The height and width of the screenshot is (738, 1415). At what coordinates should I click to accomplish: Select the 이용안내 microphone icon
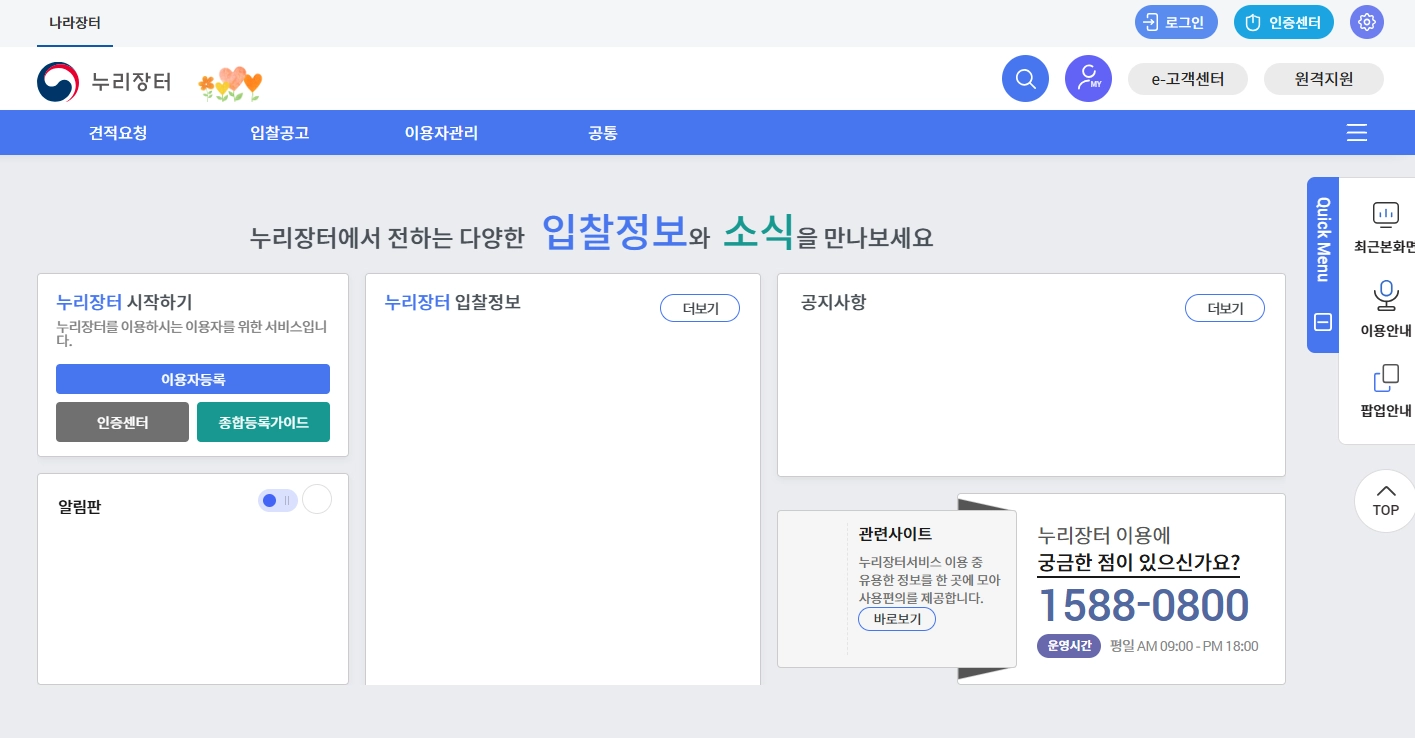1385,295
